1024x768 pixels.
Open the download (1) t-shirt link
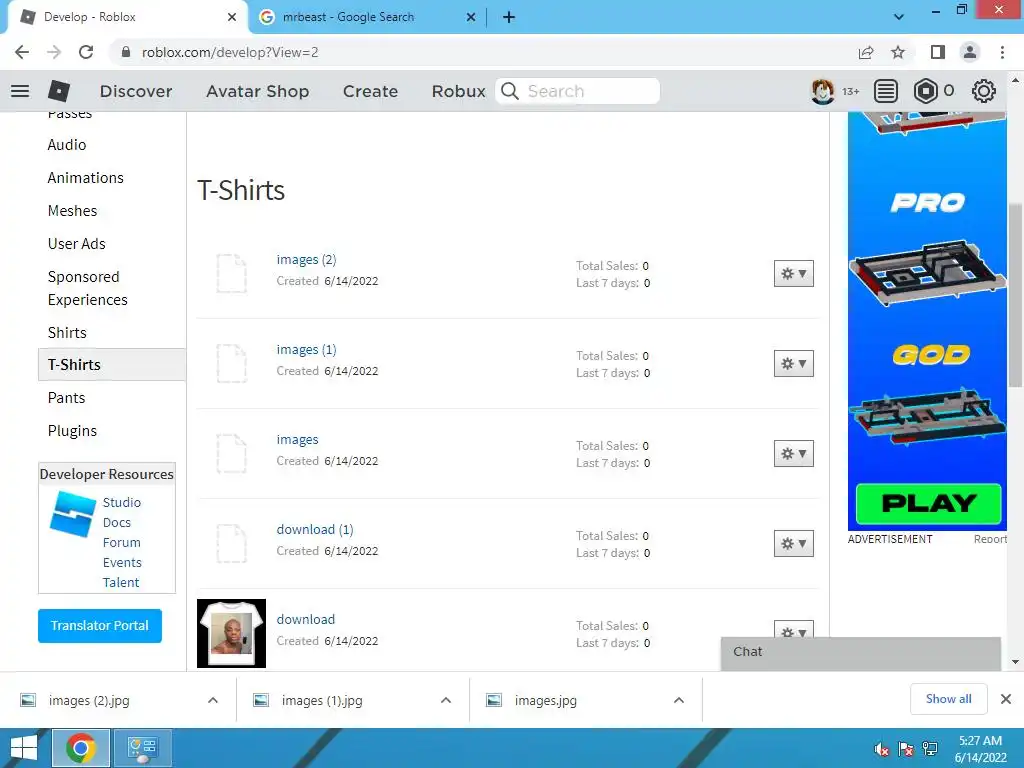click(315, 530)
